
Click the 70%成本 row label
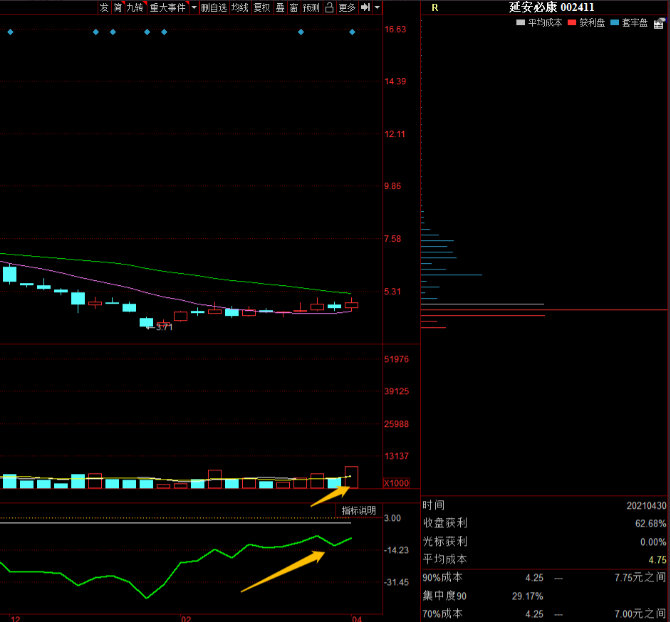pos(442,614)
